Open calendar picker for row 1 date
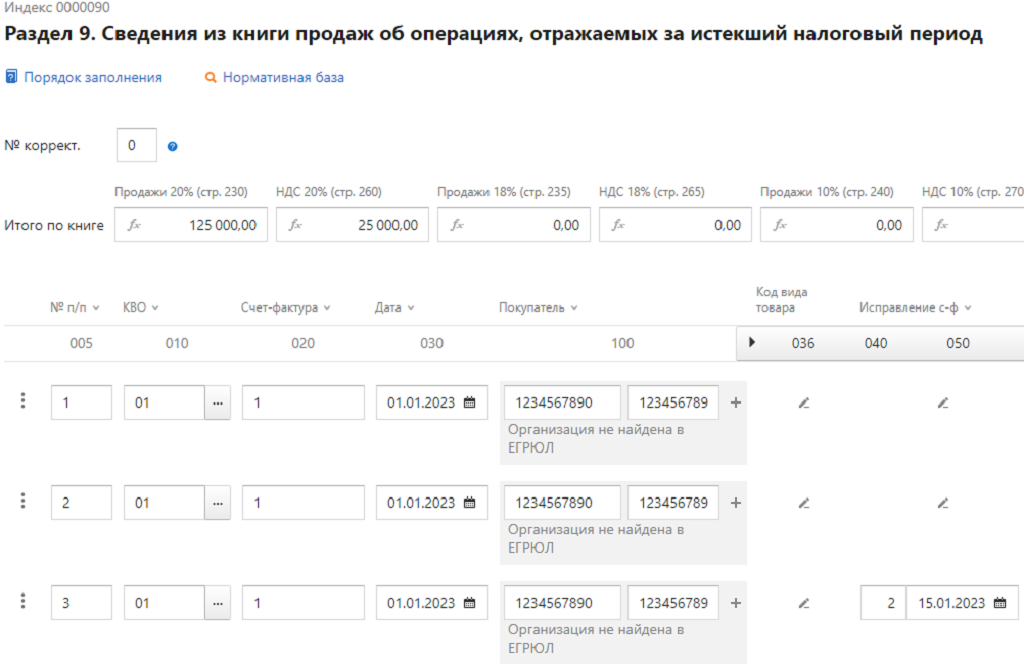 (469, 403)
